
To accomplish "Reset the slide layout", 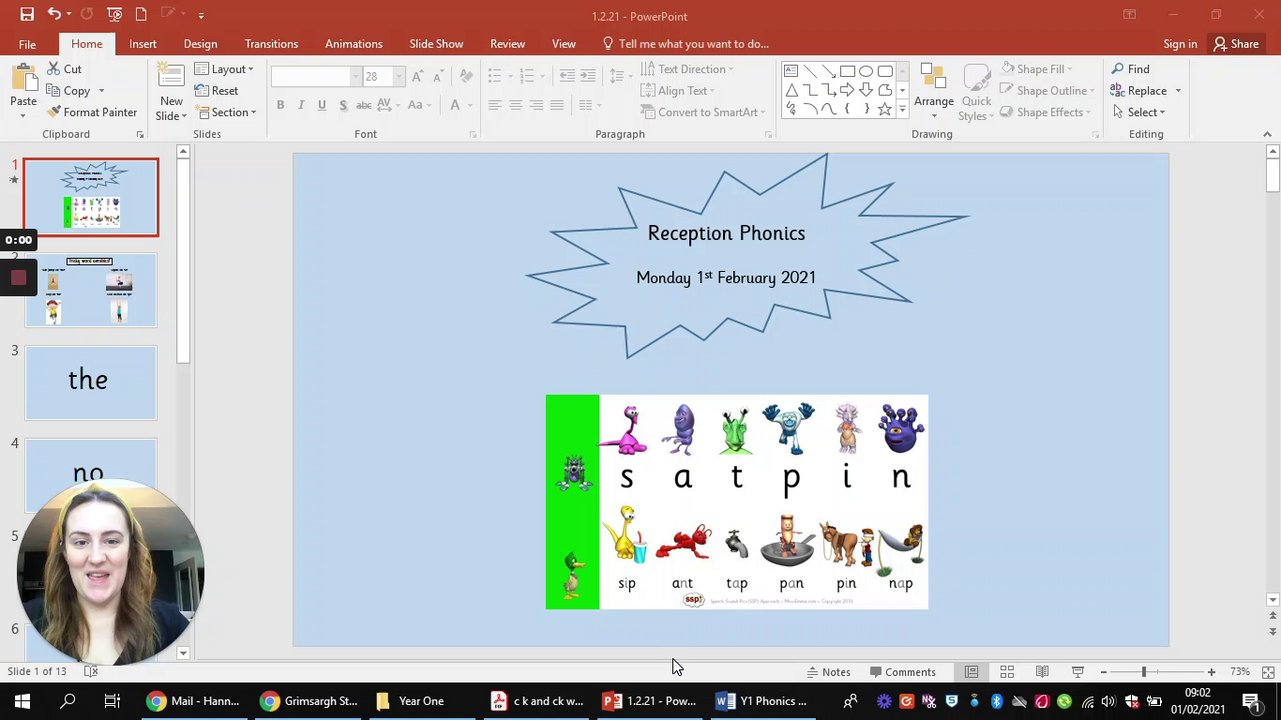I will tap(216, 91).
